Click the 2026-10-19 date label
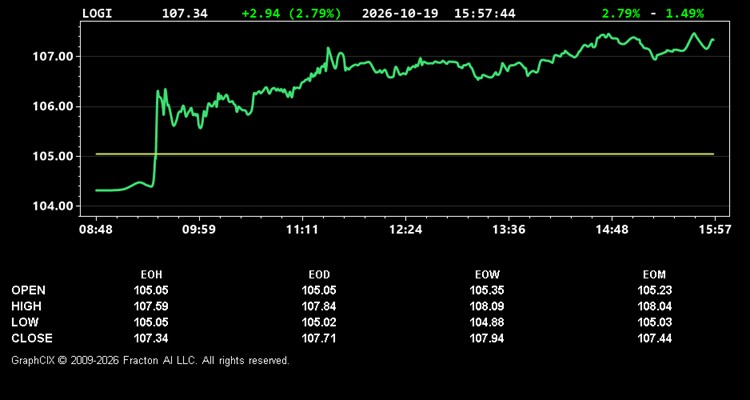 click(x=400, y=13)
